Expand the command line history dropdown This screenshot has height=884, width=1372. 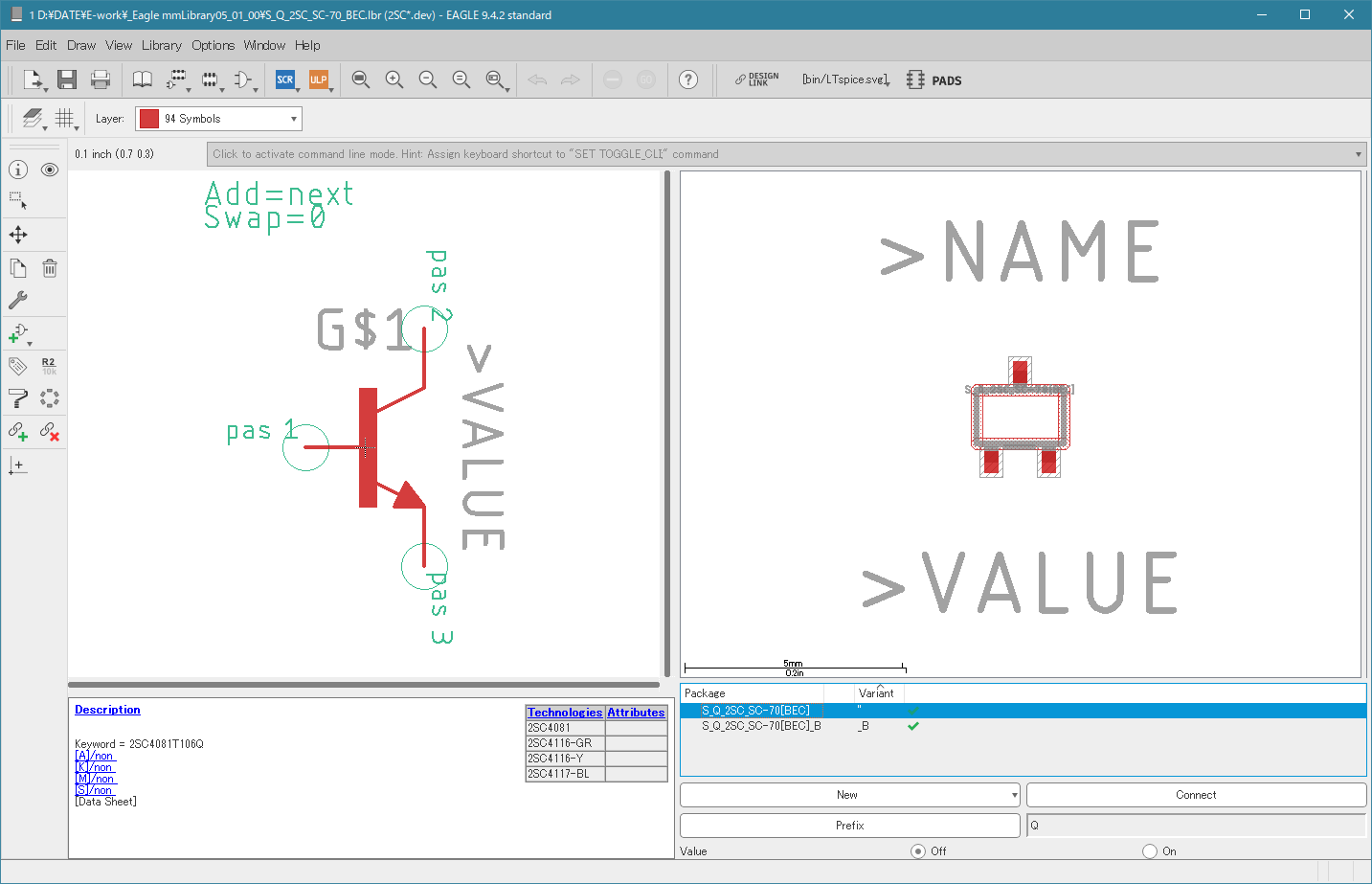pos(1358,154)
